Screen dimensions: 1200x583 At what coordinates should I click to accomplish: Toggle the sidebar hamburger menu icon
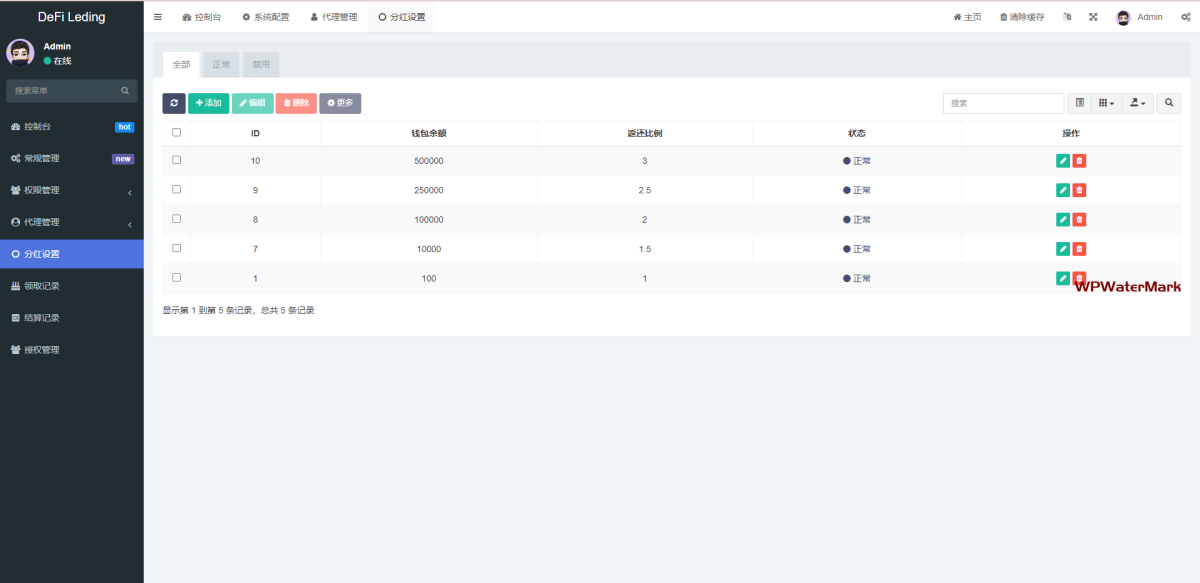coord(158,17)
